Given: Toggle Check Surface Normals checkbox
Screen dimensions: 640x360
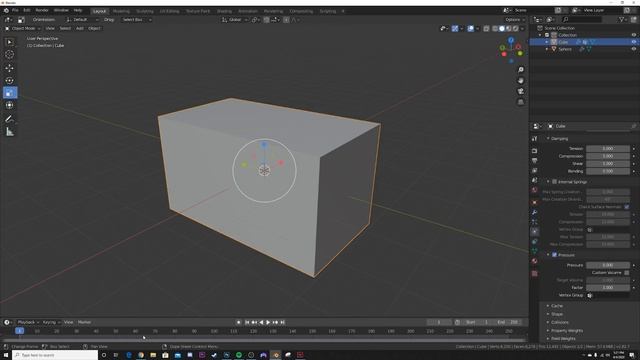Looking at the screenshot, I should tap(627, 207).
